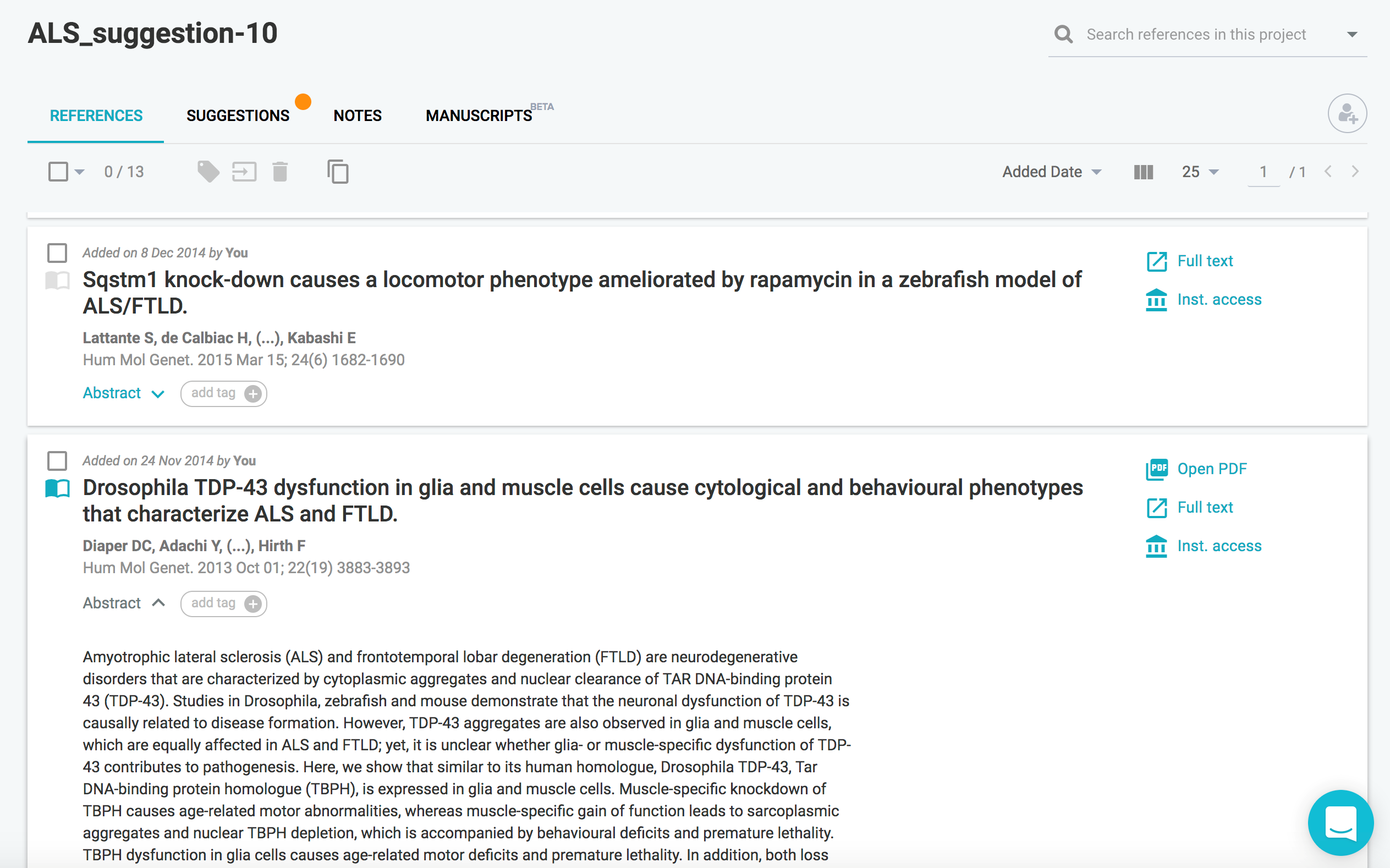Switch to the Manuscripts tab
This screenshot has height=868, width=1390.
(479, 116)
